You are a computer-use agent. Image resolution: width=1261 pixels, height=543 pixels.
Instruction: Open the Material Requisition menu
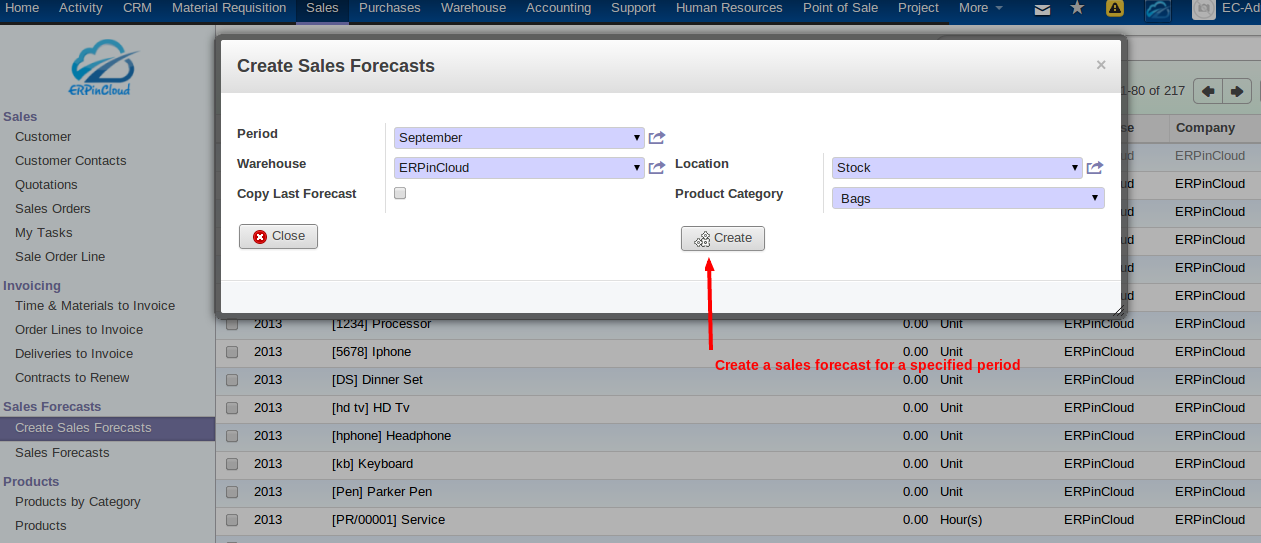tap(229, 8)
